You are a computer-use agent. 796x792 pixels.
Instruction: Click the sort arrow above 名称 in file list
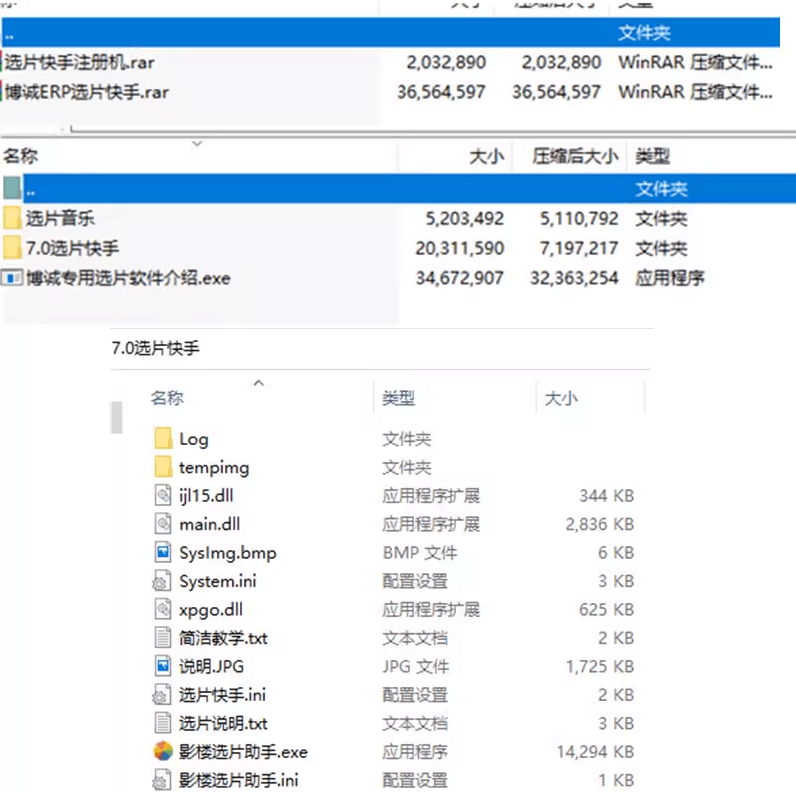click(259, 383)
